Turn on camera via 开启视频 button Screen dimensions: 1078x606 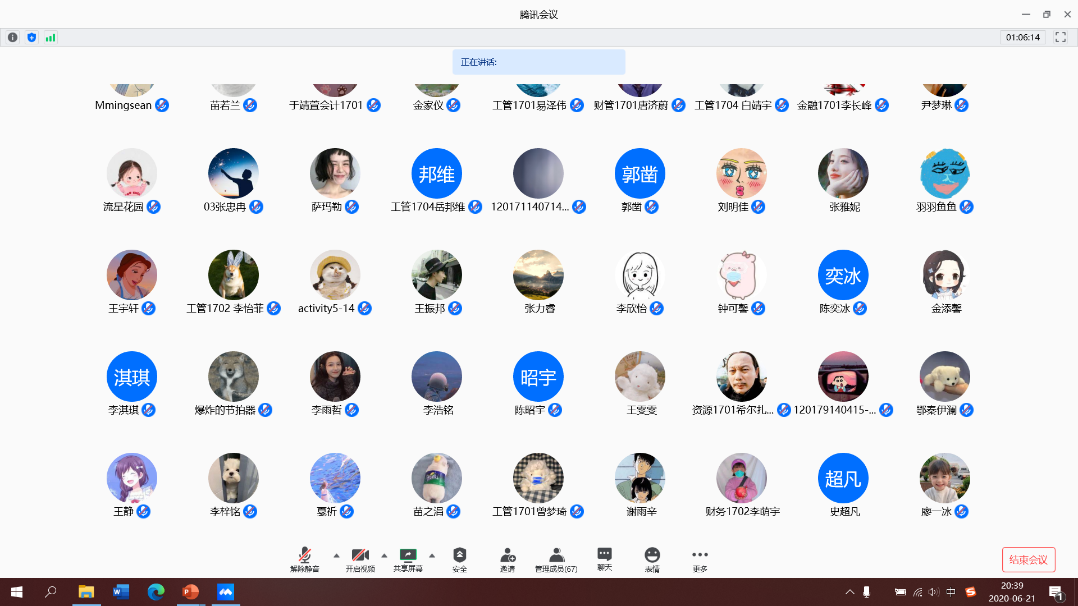pyautogui.click(x=360, y=558)
